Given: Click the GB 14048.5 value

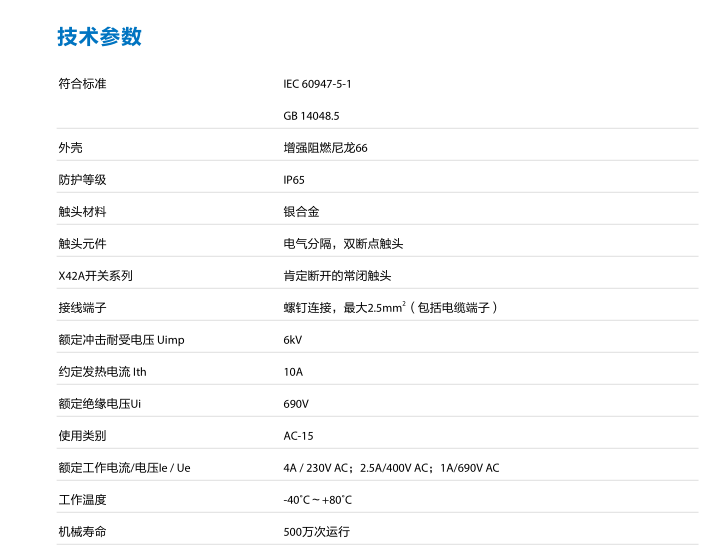Looking at the screenshot, I should [x=311, y=116].
